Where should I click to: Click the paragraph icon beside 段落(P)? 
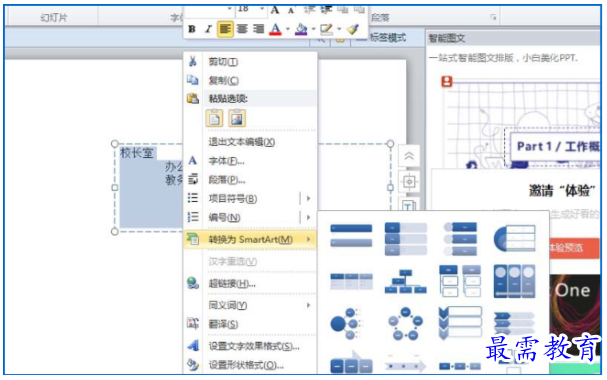(193, 179)
